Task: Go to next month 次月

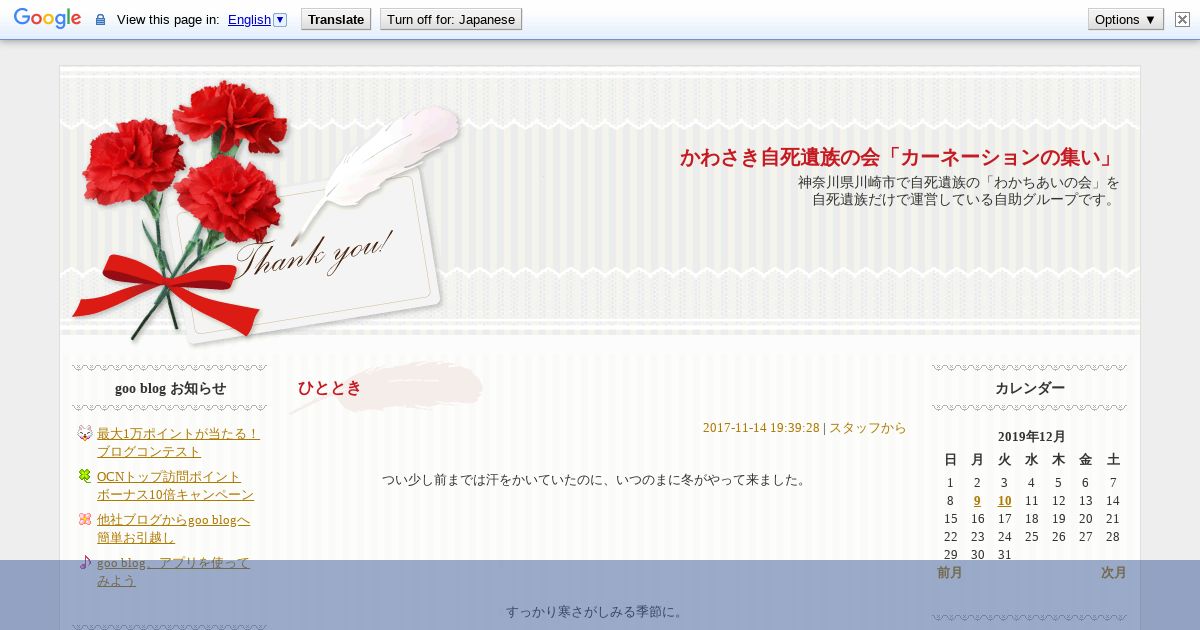Action: click(1113, 573)
